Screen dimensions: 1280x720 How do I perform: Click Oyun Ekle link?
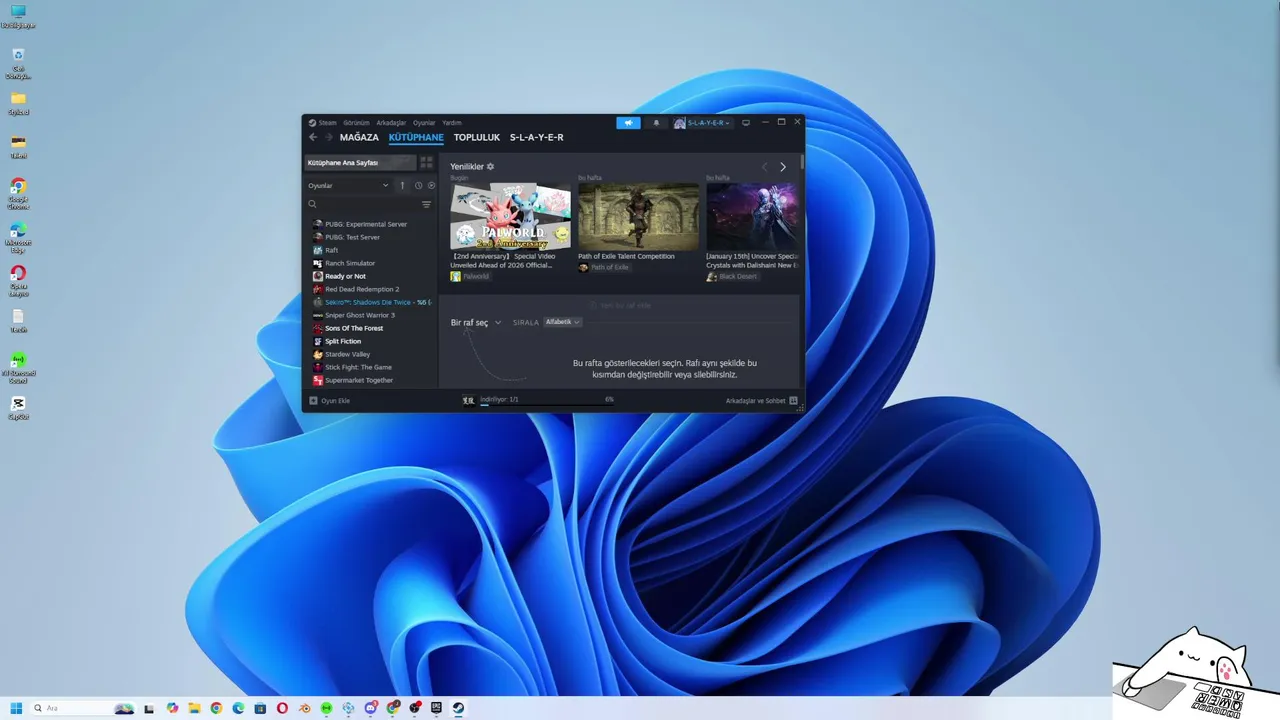[x=335, y=400]
